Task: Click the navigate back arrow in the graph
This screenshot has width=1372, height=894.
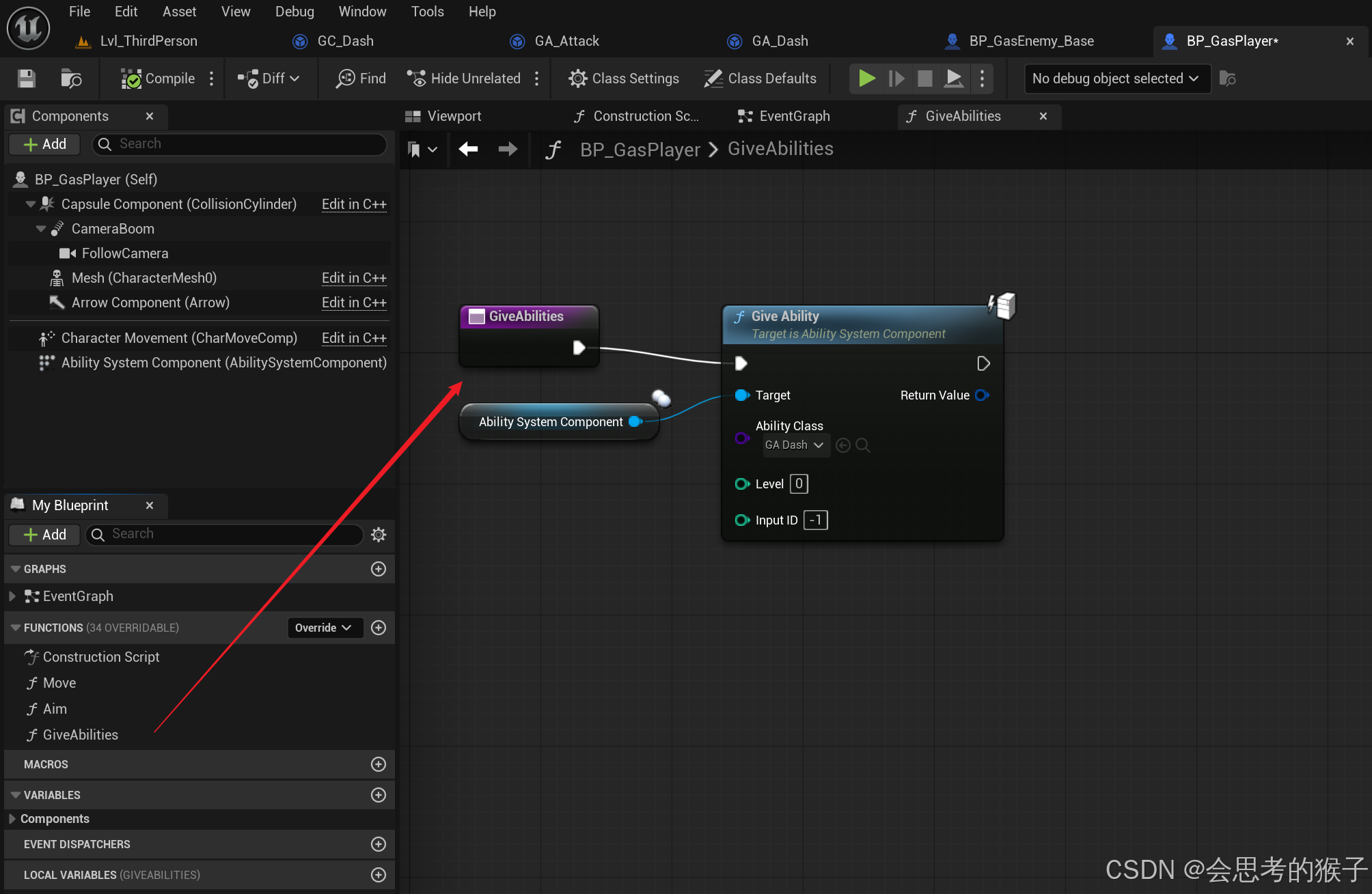Action: pos(468,149)
